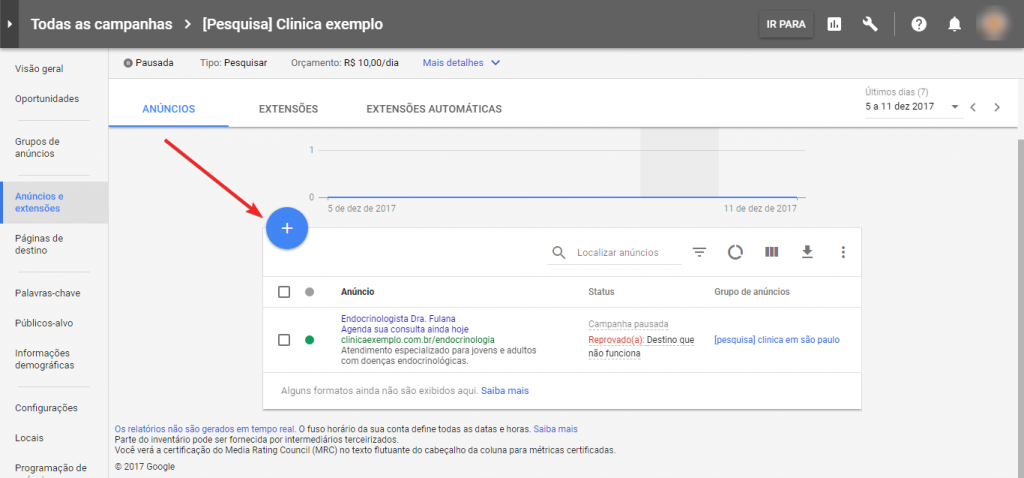Open the wrench tools menu
The width and height of the screenshot is (1024, 478).
tap(870, 25)
